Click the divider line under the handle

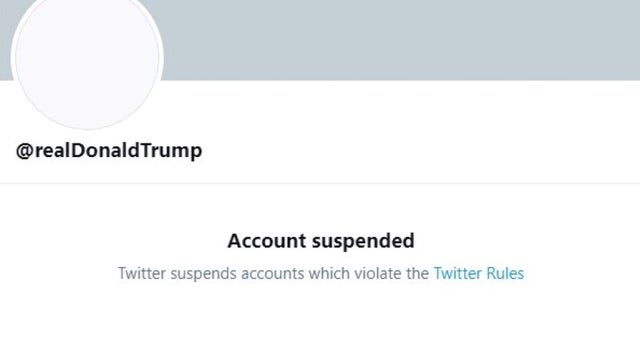pos(320,184)
